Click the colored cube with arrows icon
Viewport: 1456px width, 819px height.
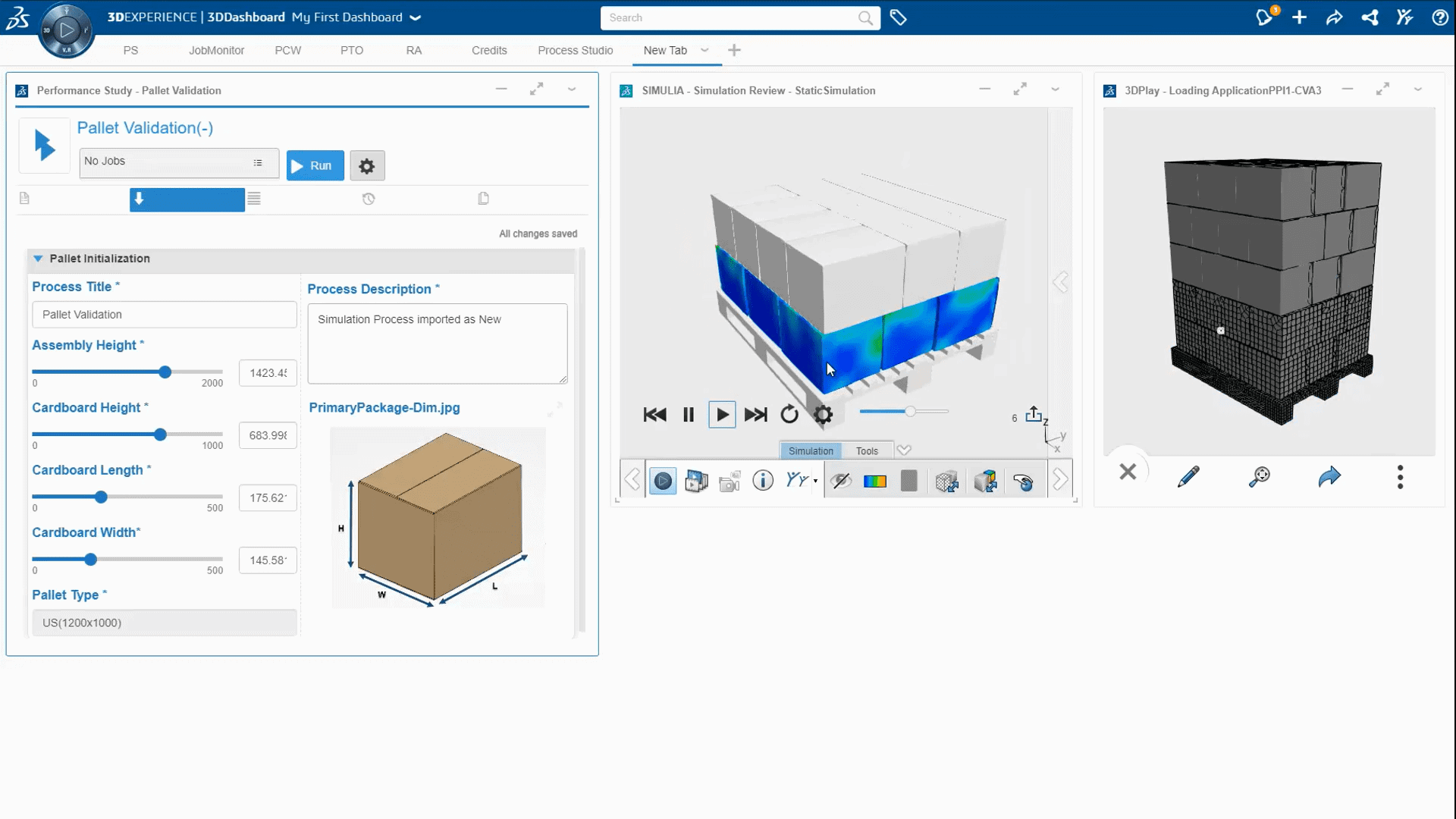click(x=985, y=481)
